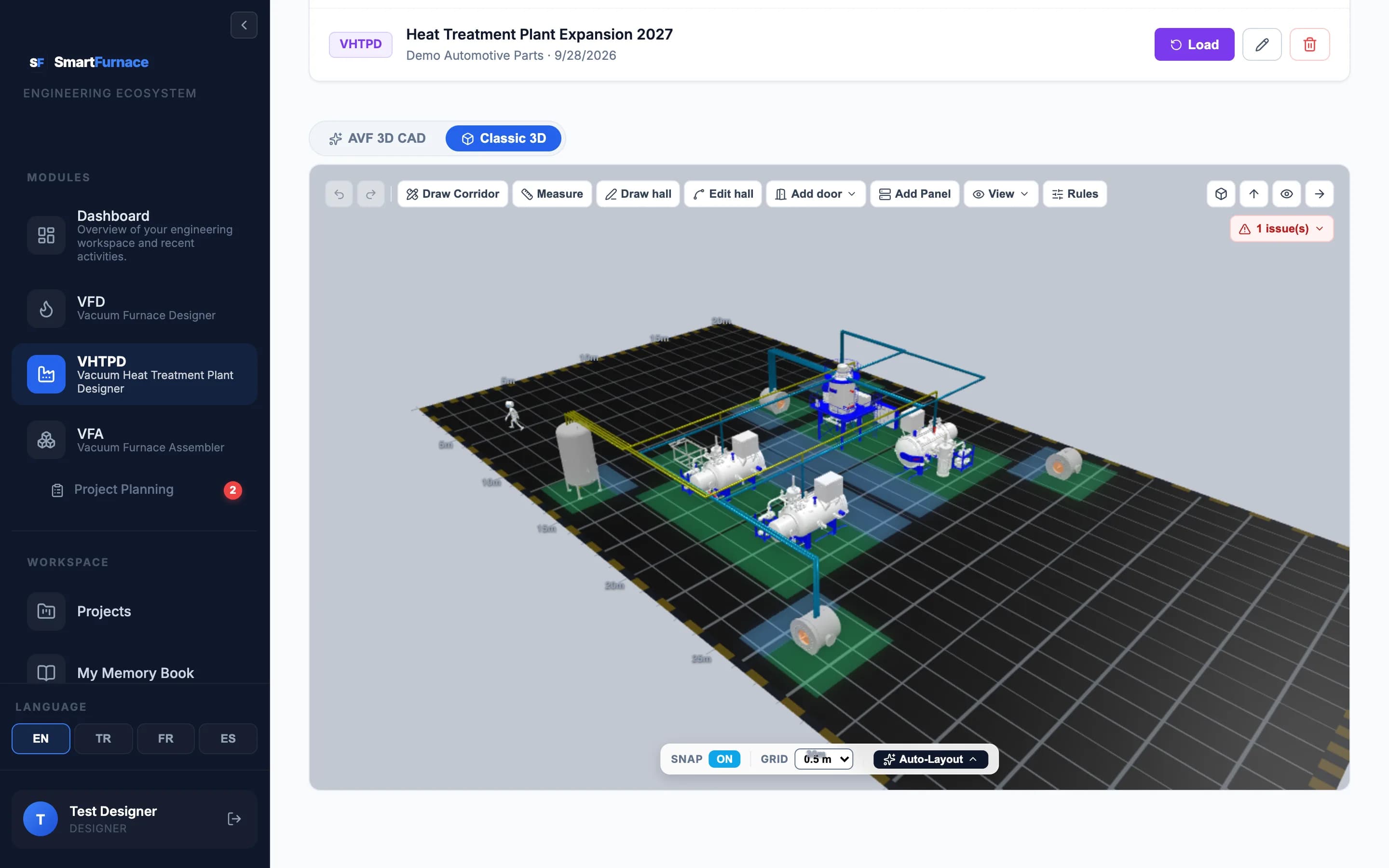Select the Measure tool button
The image size is (1389, 868).
point(552,194)
